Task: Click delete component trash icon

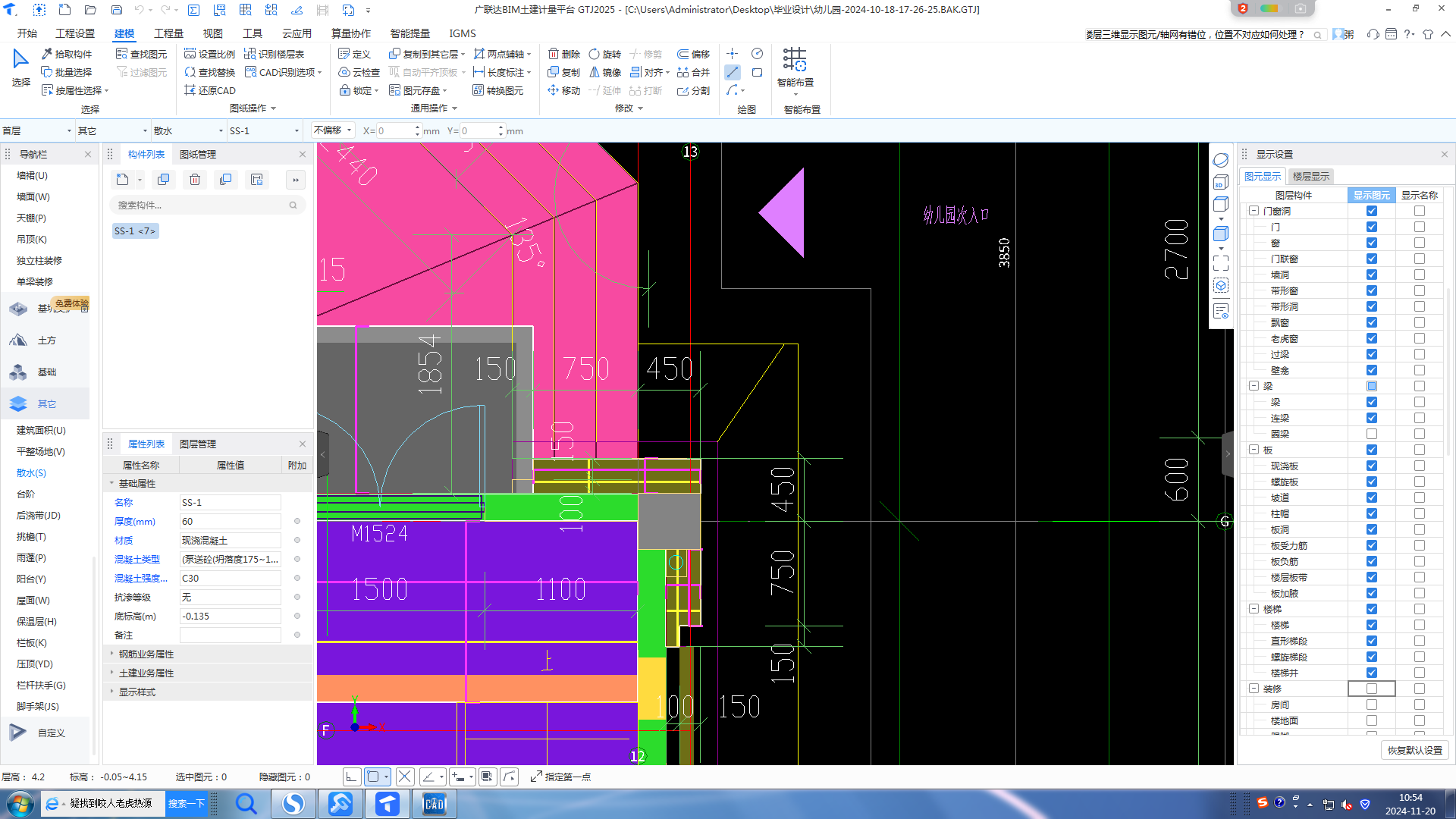Action: [195, 180]
